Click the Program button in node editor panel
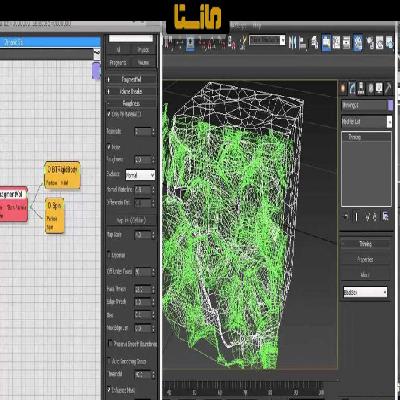The width and height of the screenshot is (400, 400). 118,63
